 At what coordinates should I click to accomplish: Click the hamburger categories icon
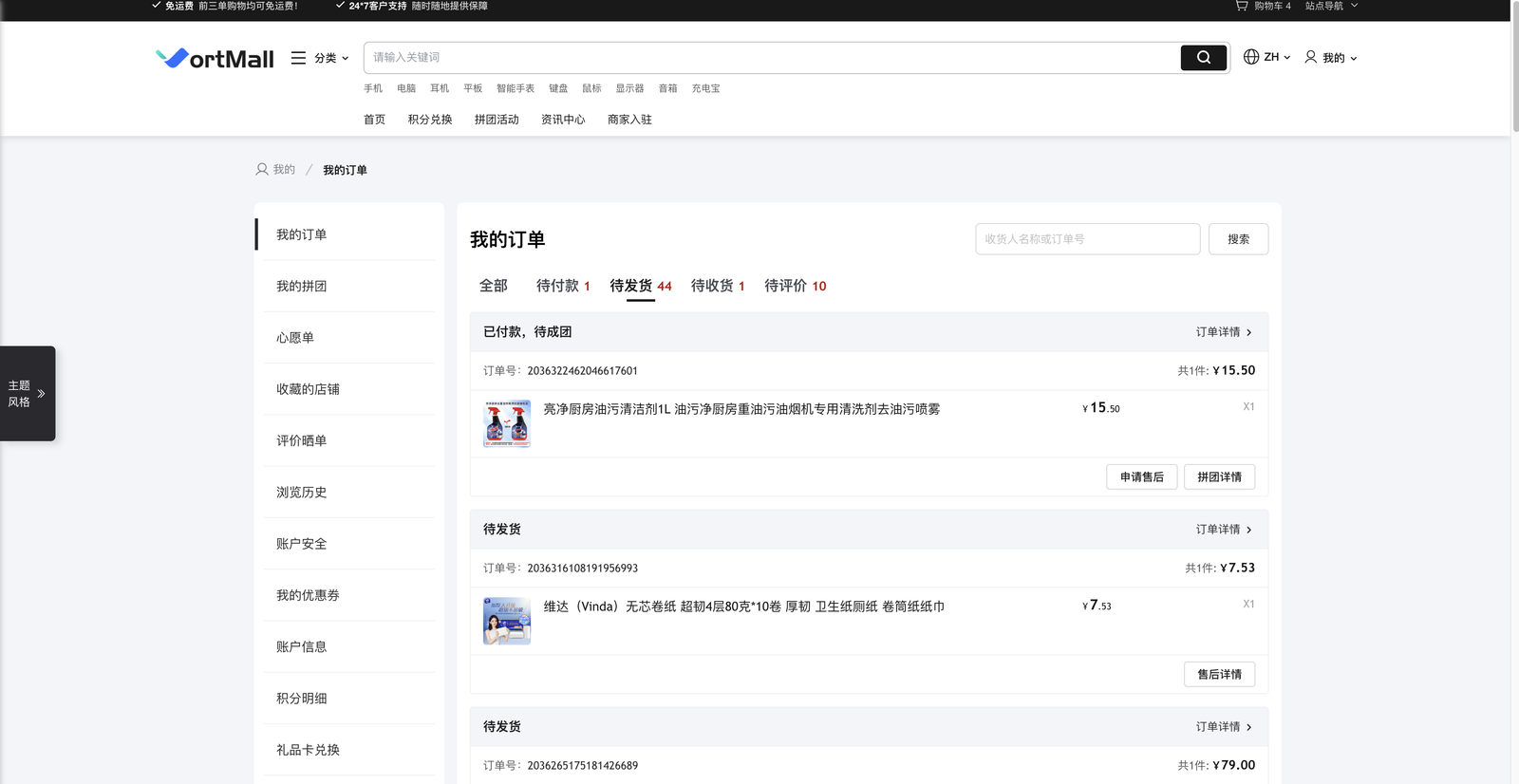(x=298, y=58)
